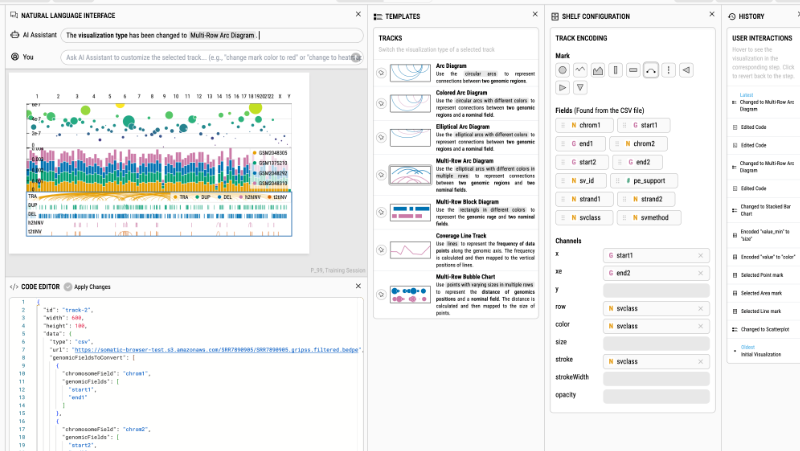The height and width of the screenshot is (451, 800).
Task: Close the Natural Language Interface panel
Action: click(358, 14)
